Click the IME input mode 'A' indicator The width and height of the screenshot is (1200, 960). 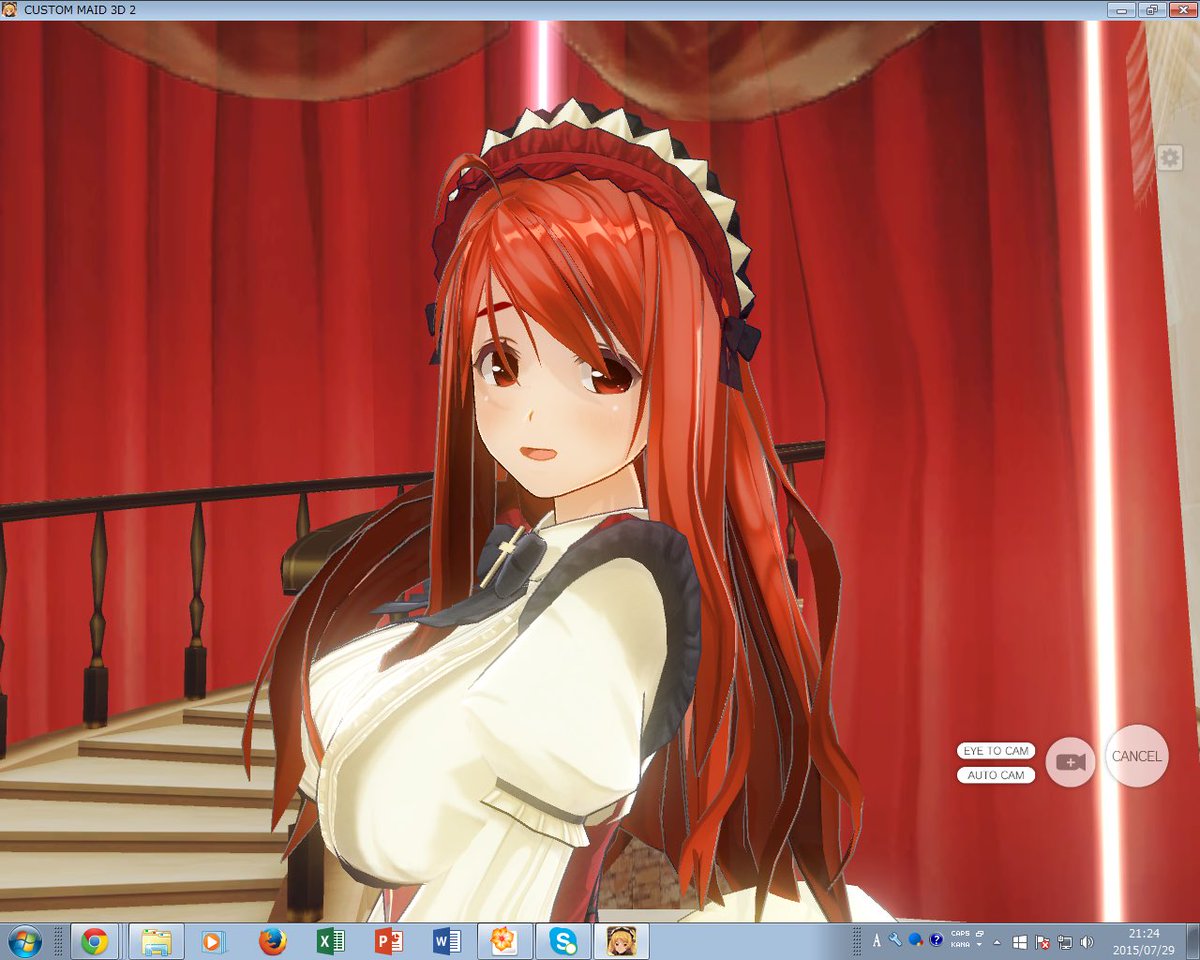(x=877, y=941)
